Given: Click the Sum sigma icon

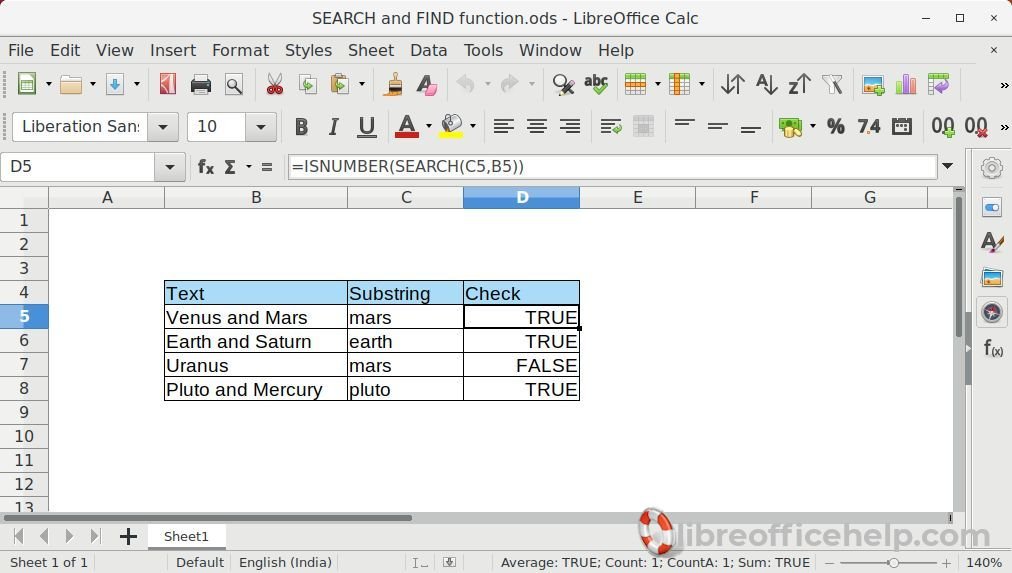Looking at the screenshot, I should tap(230, 167).
